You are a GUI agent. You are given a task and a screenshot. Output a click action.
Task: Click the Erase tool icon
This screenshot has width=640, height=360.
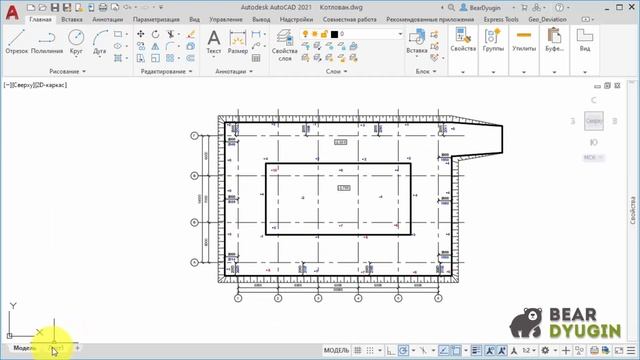coord(191,34)
